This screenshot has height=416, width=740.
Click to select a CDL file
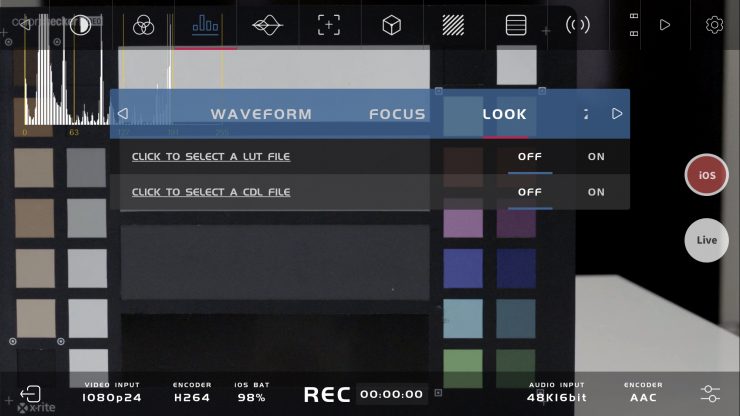click(x=211, y=192)
